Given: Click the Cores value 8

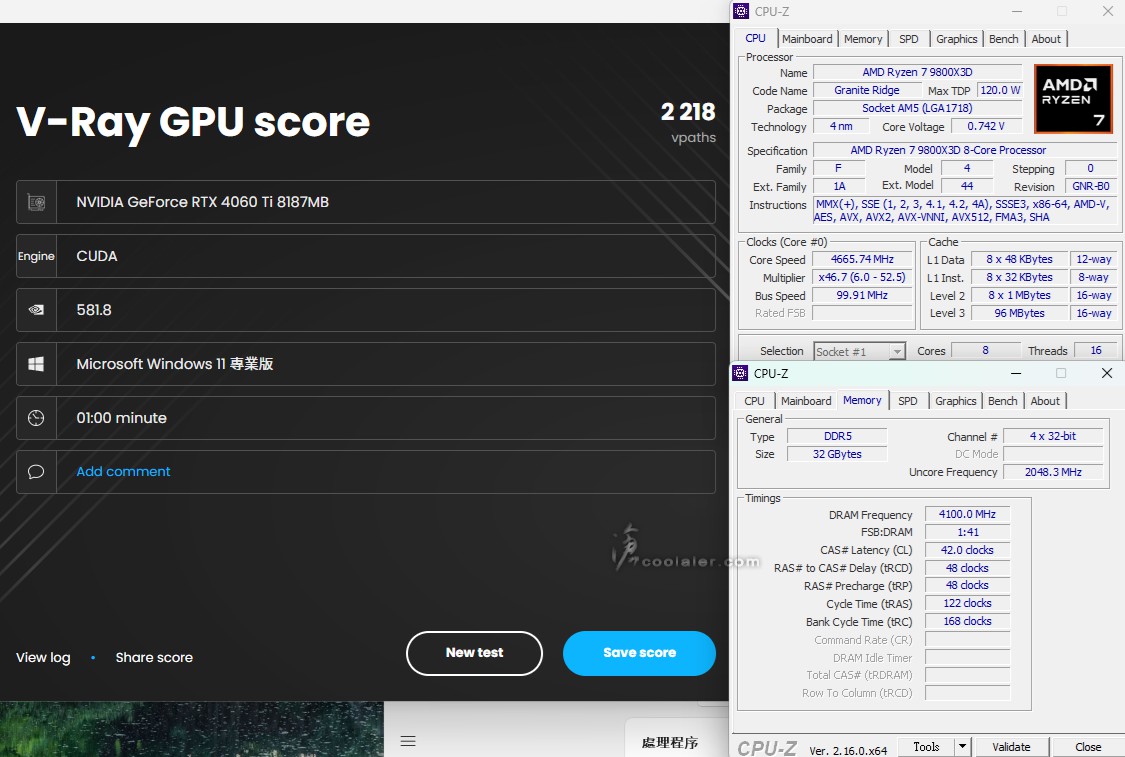Looking at the screenshot, I should pos(985,351).
